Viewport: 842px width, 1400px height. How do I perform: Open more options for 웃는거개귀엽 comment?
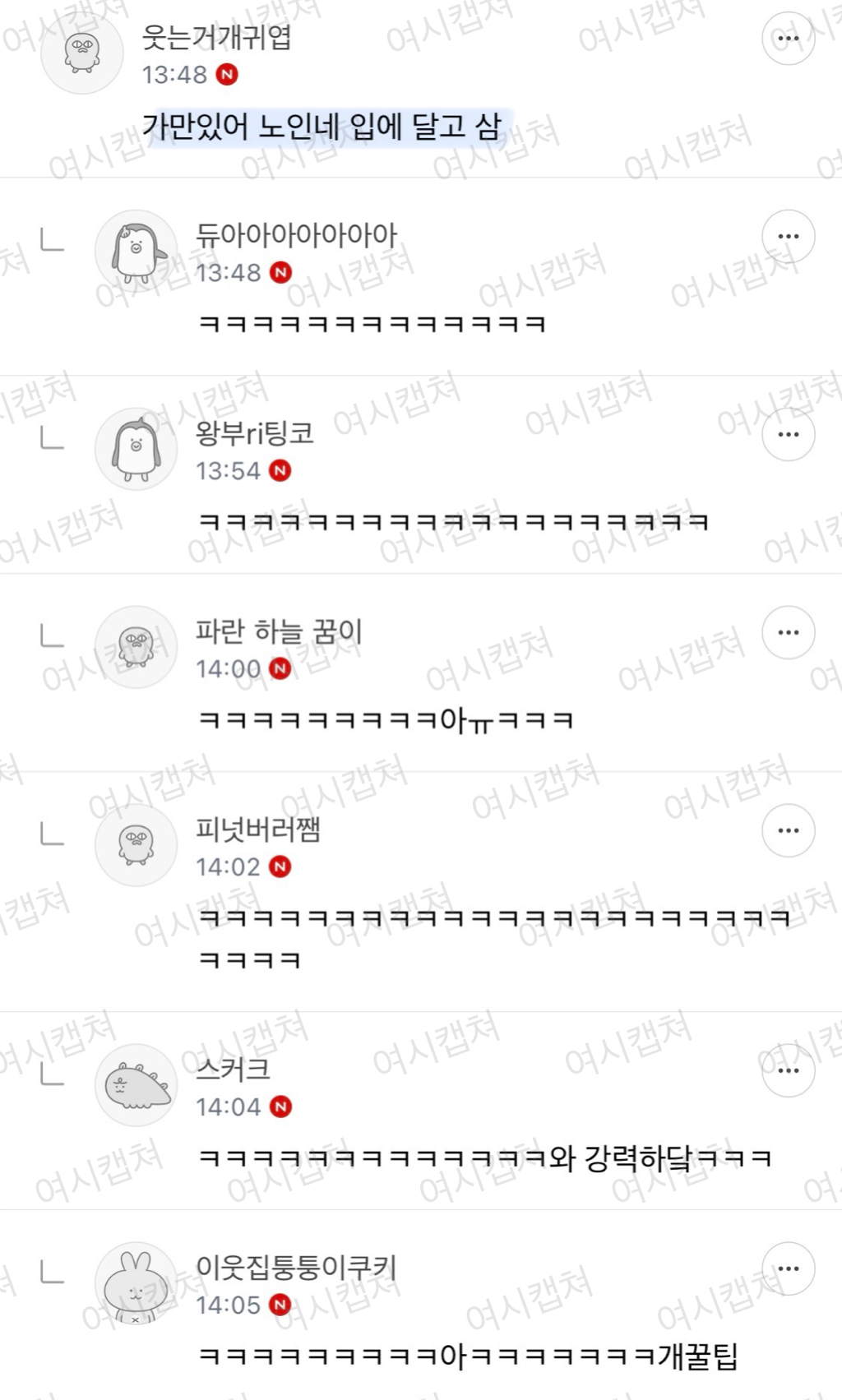coord(788,38)
